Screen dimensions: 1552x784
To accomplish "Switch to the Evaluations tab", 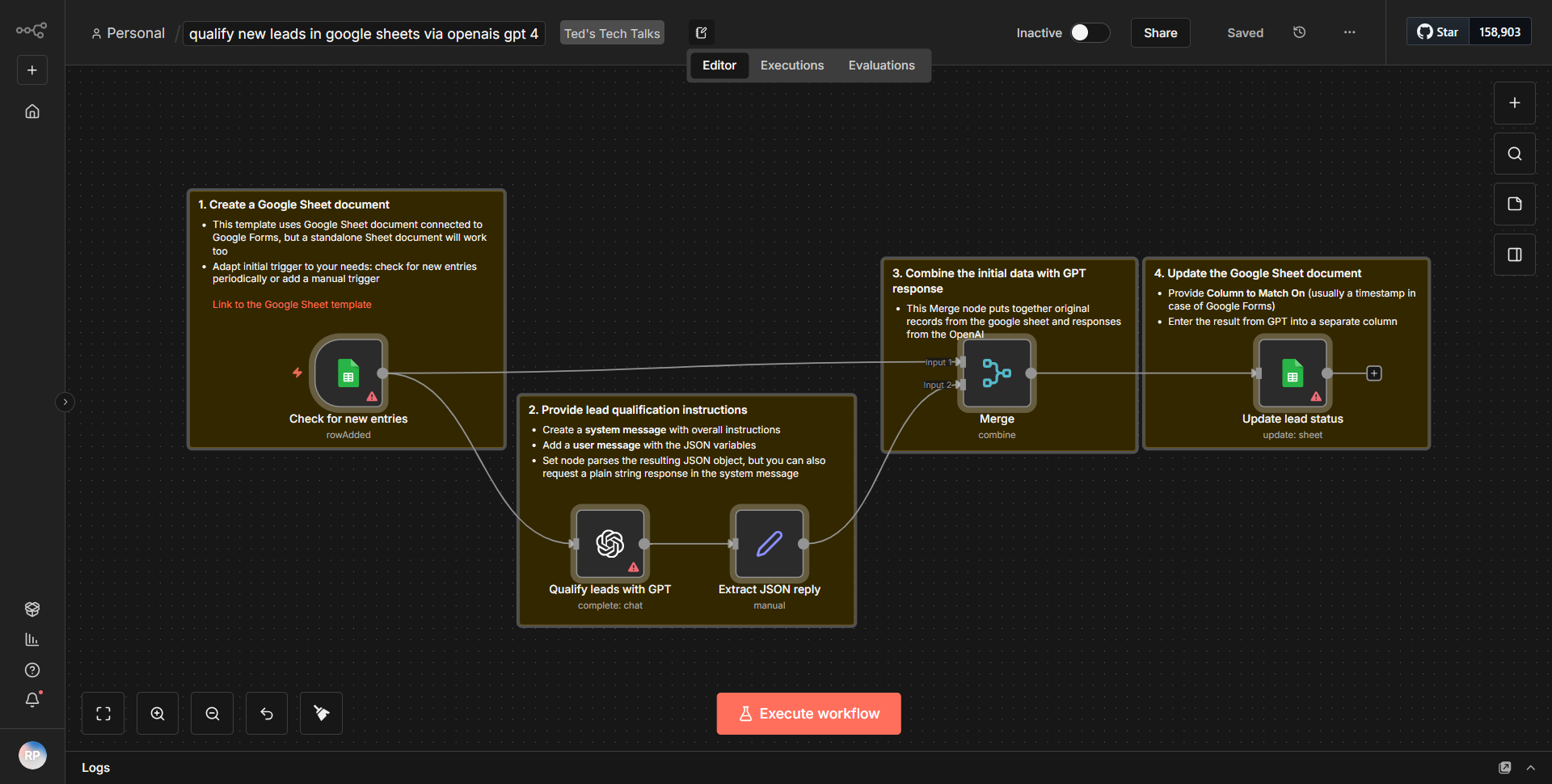I will tap(881, 65).
